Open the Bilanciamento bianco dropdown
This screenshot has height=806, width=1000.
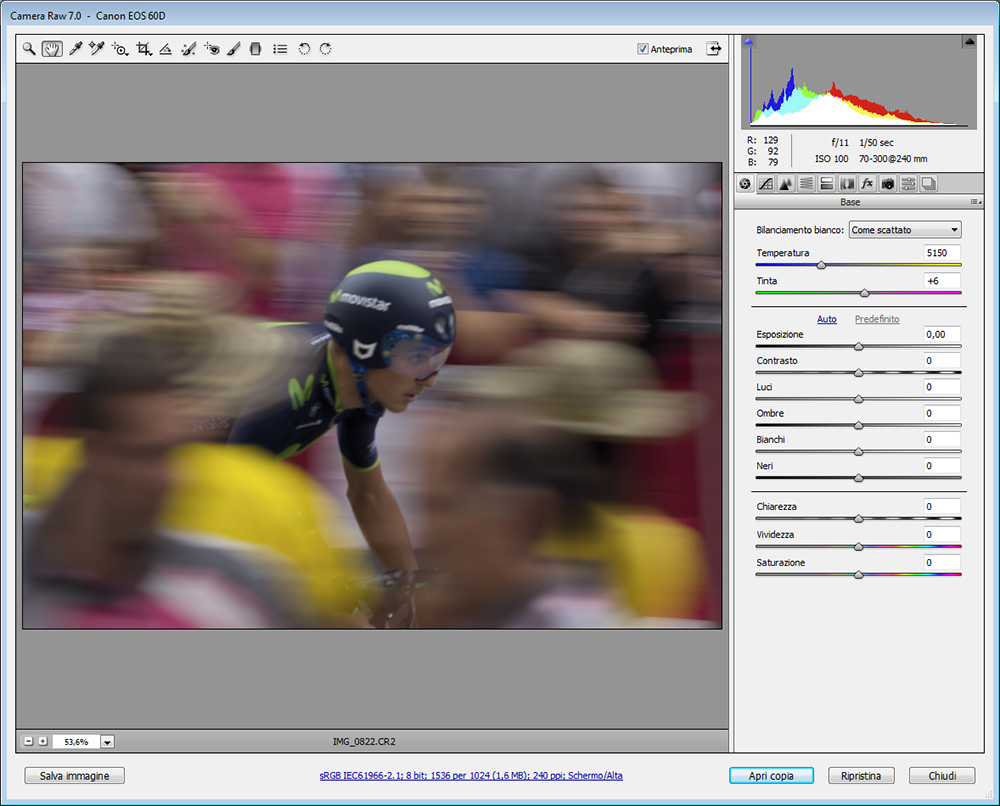click(x=904, y=230)
